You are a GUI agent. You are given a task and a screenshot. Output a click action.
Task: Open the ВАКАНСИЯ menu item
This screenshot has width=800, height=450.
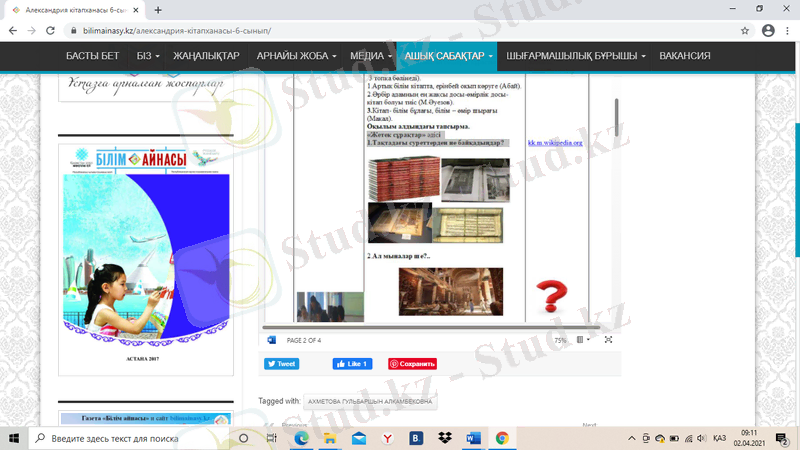coord(686,56)
